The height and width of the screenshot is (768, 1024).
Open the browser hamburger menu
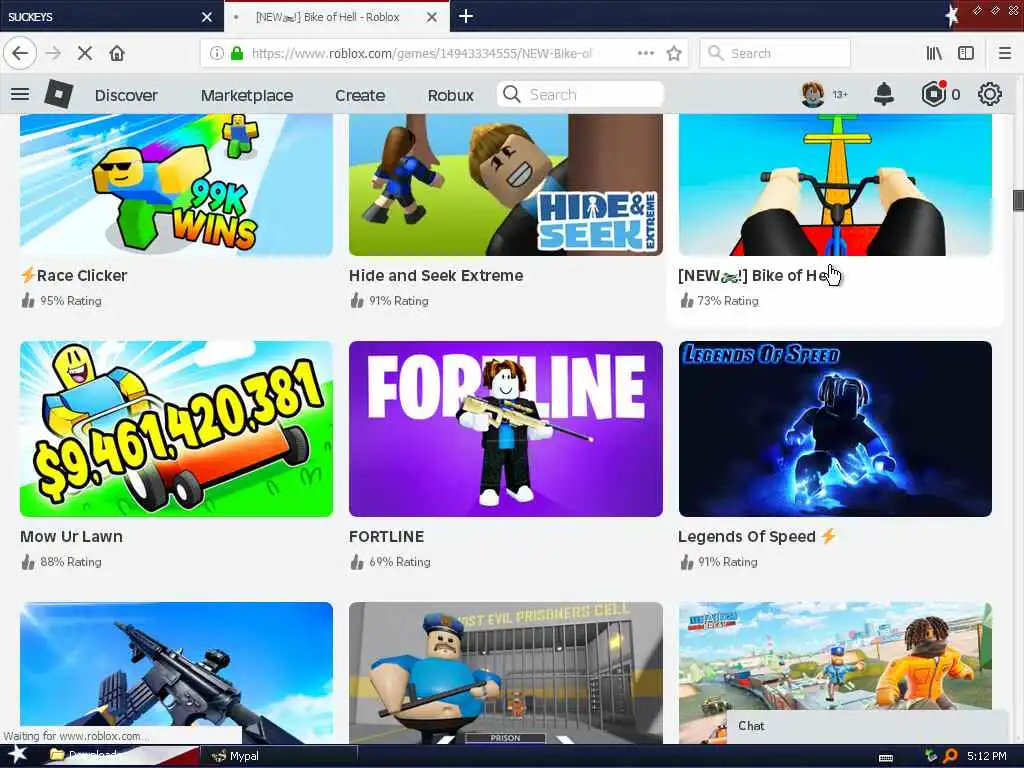tap(1005, 54)
